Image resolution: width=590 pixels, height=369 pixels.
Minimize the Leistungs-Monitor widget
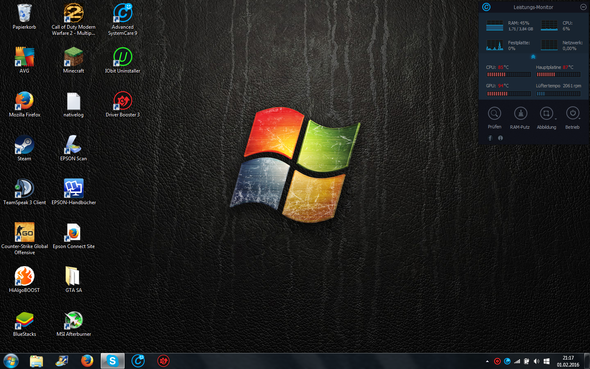click(582, 7)
